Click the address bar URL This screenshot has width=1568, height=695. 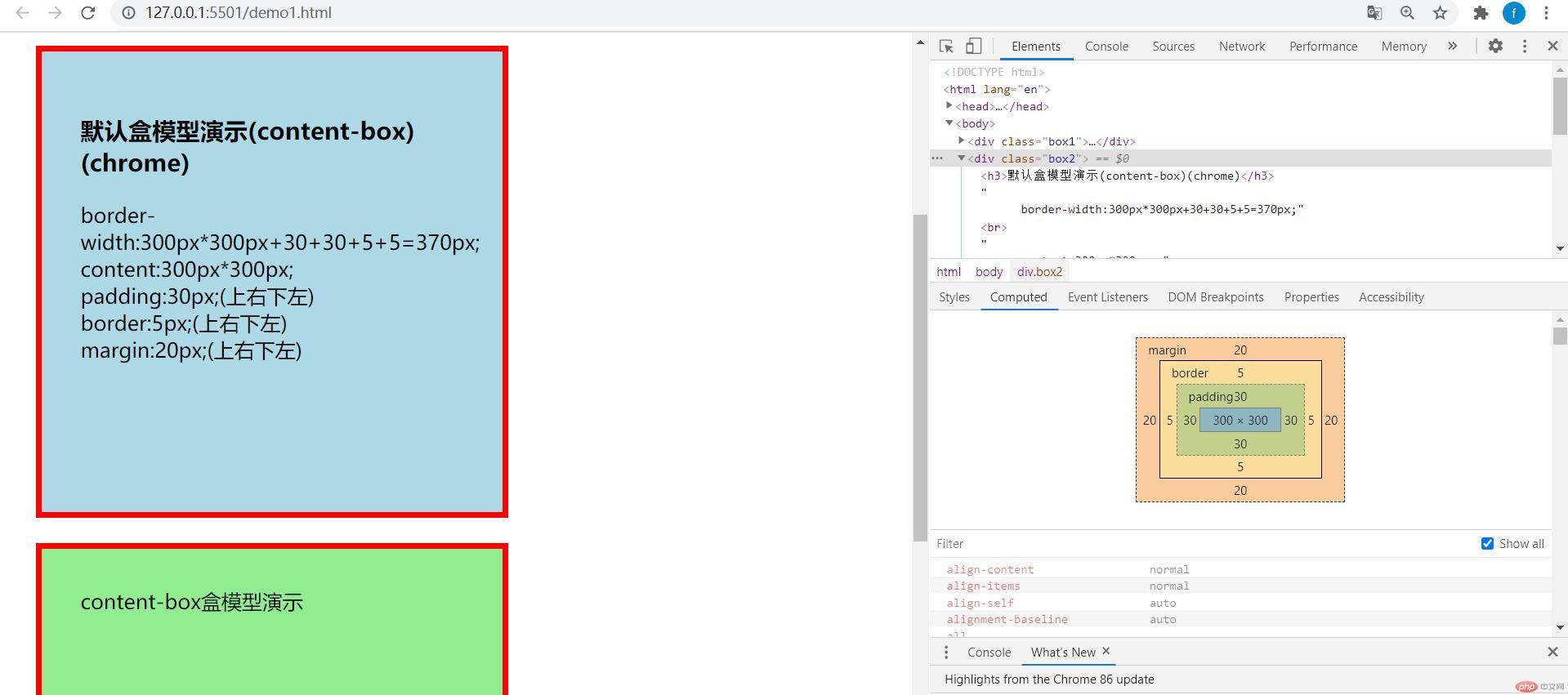coord(239,13)
